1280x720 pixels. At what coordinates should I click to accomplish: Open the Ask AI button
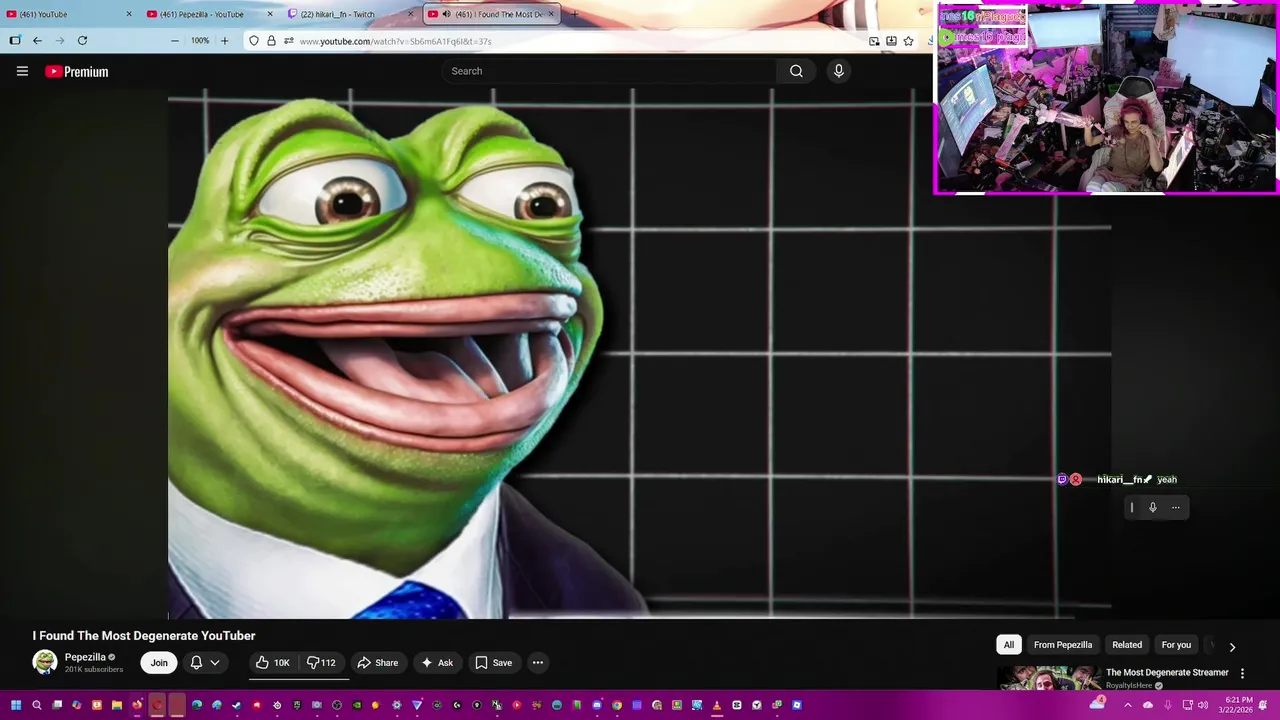(x=437, y=662)
